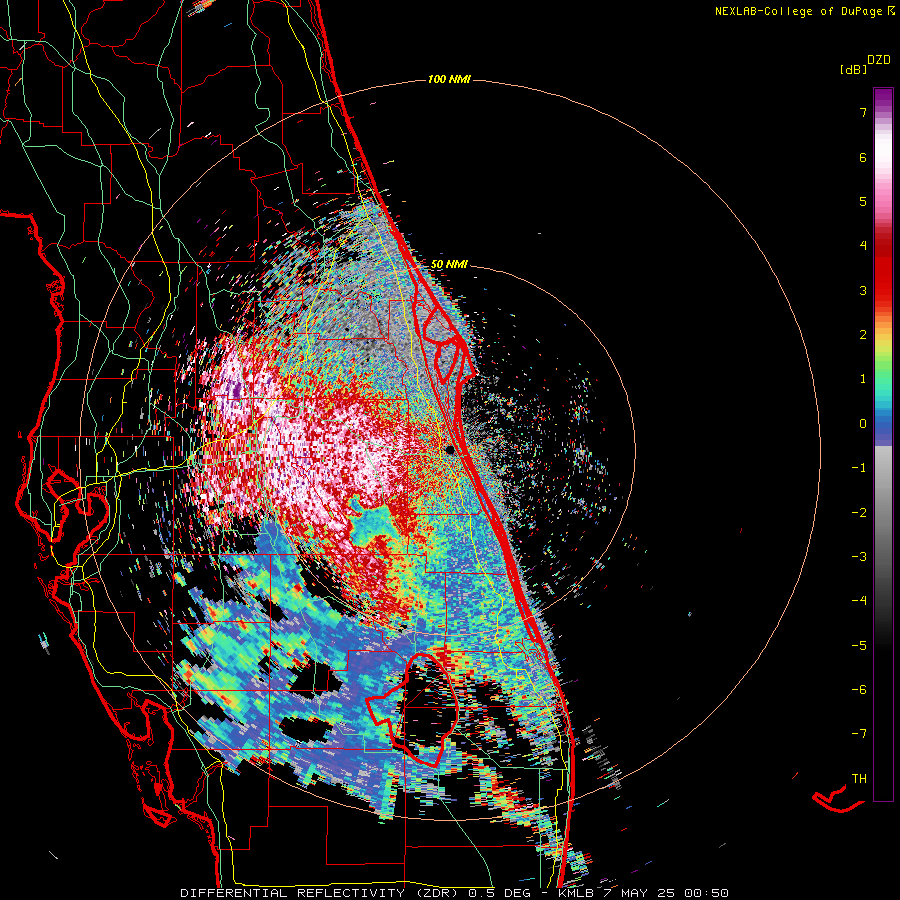Select scale value -4 on the legend
Viewport: 900px width, 900px height.
(x=859, y=601)
